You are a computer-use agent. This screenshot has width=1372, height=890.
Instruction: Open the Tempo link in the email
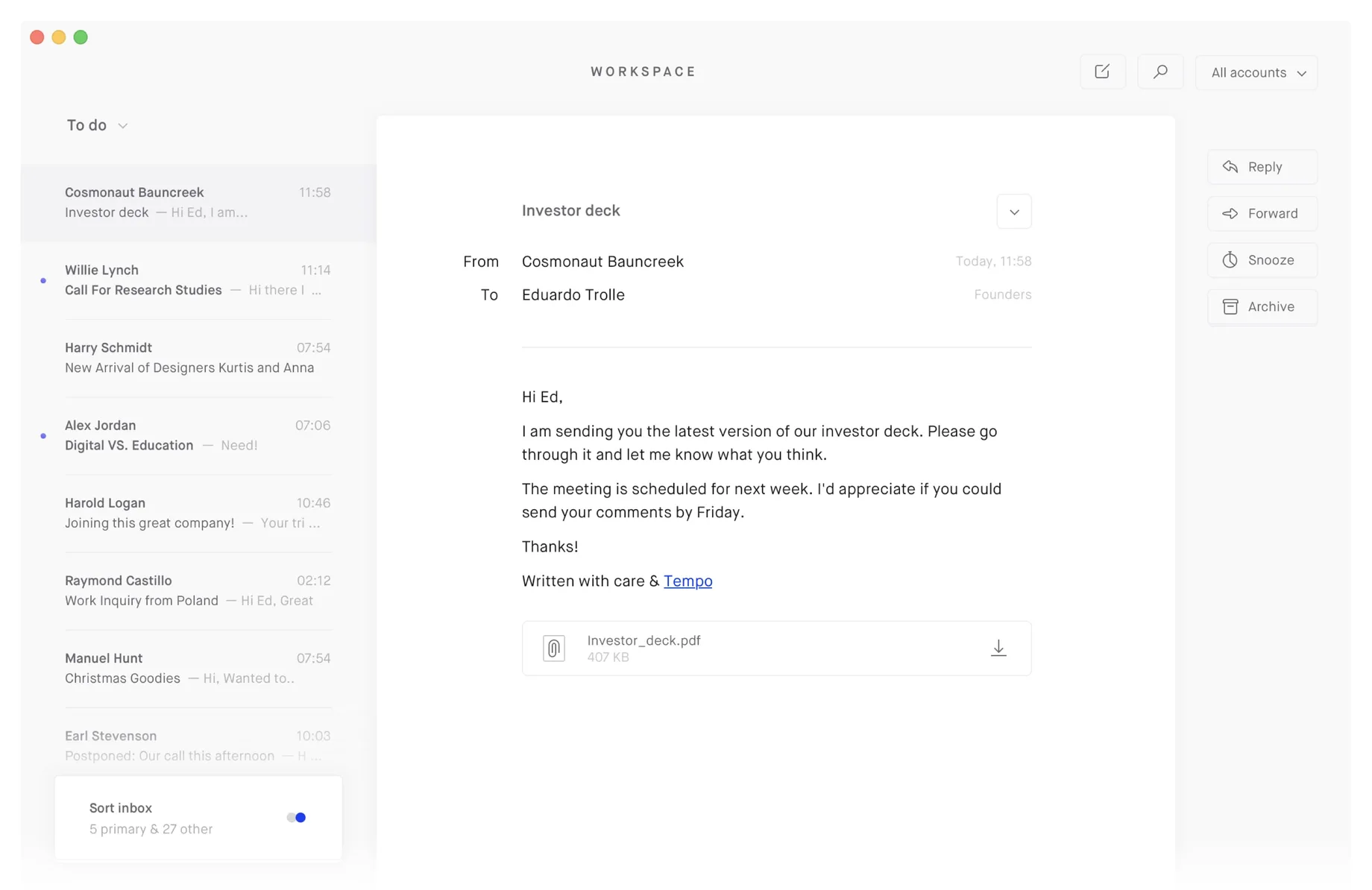(x=687, y=581)
